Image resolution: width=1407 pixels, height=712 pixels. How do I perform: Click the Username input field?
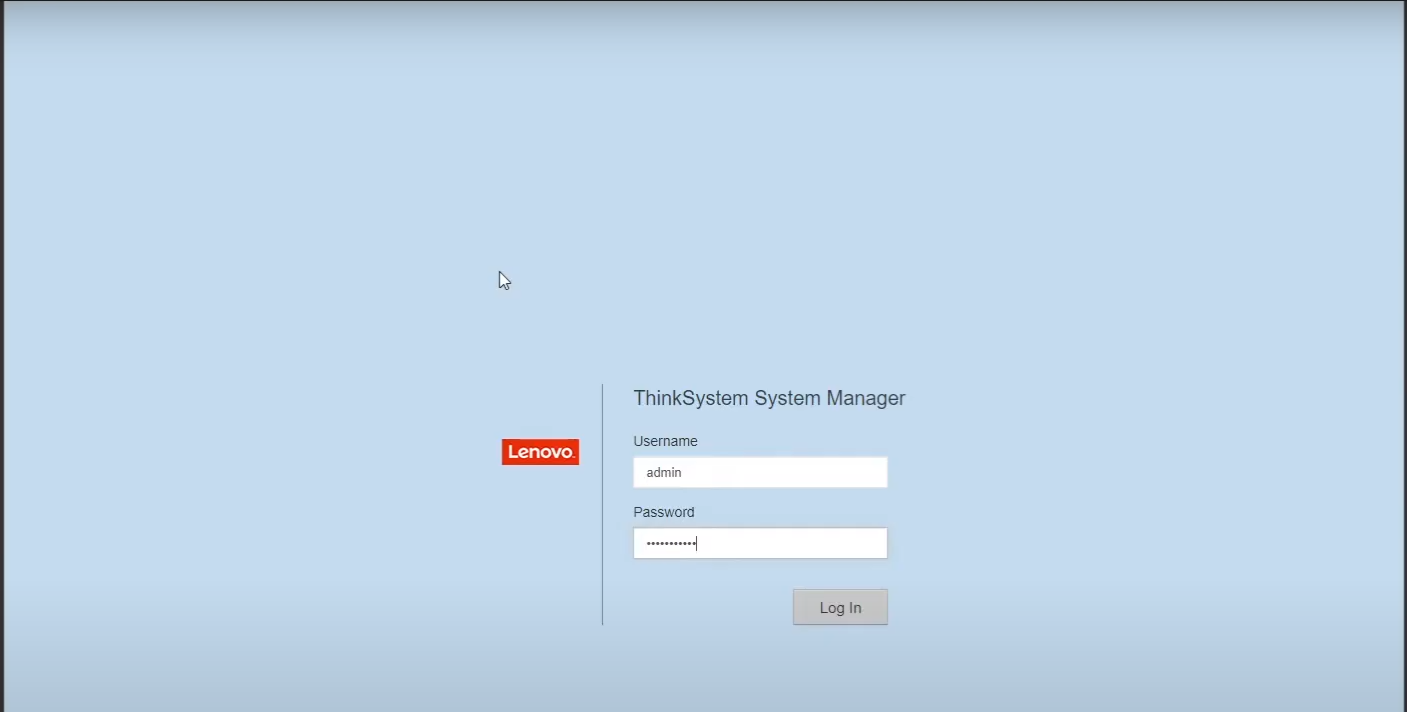coord(760,472)
